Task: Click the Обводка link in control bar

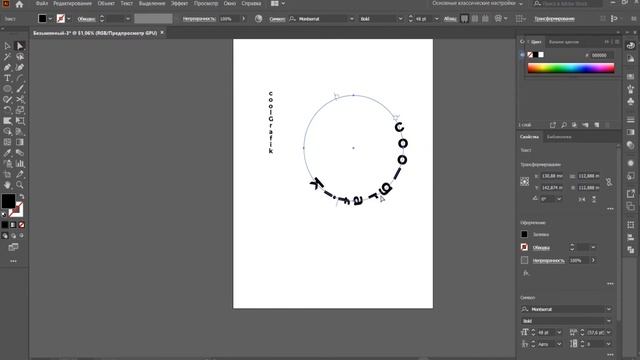Action: [87, 19]
